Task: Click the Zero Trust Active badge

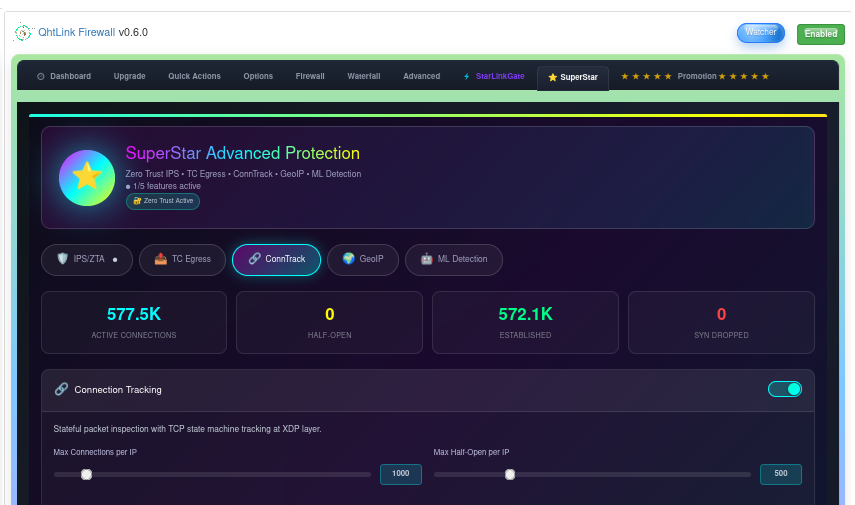Action: point(163,201)
